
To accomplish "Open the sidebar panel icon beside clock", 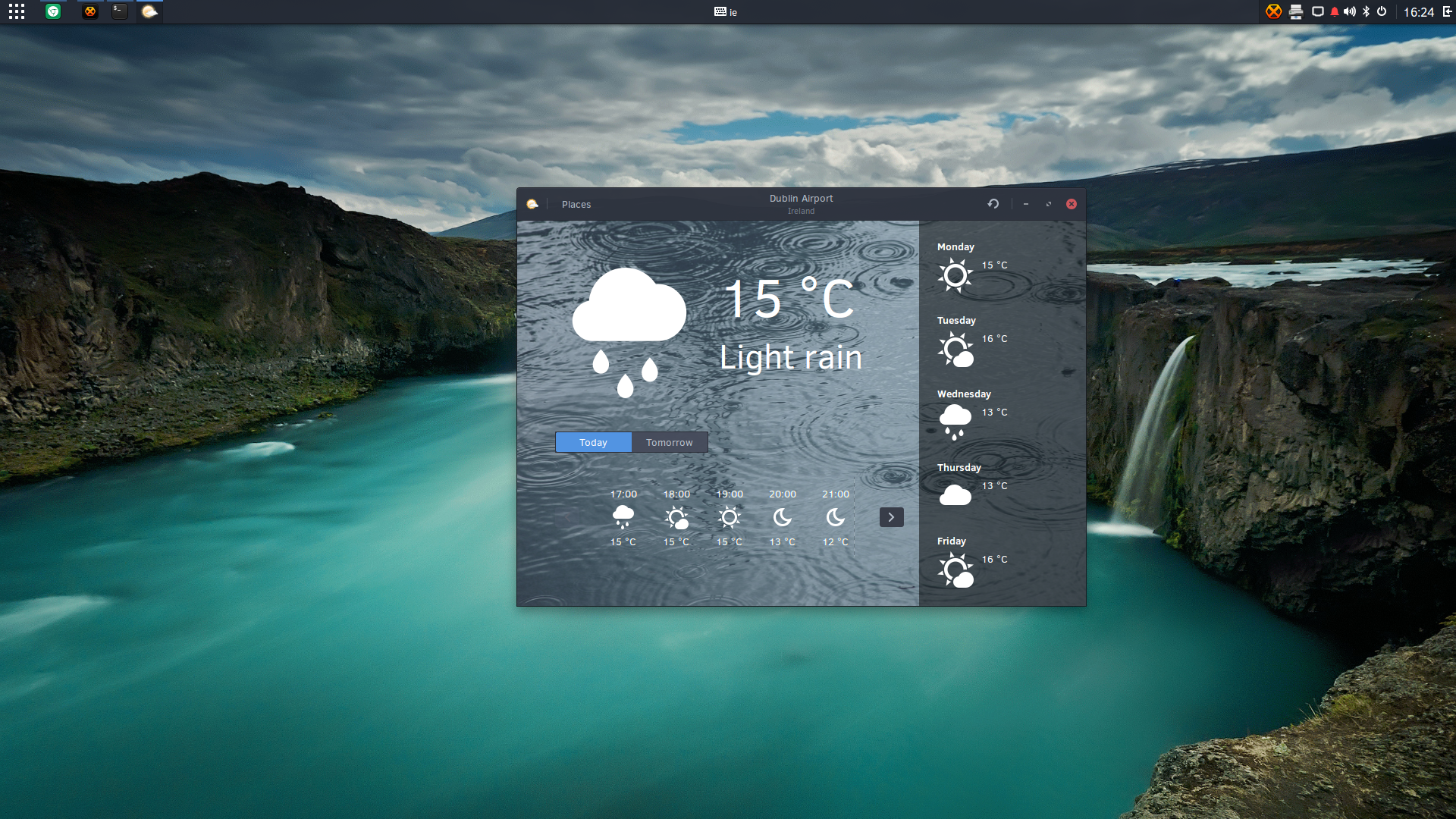I will 1447,11.
